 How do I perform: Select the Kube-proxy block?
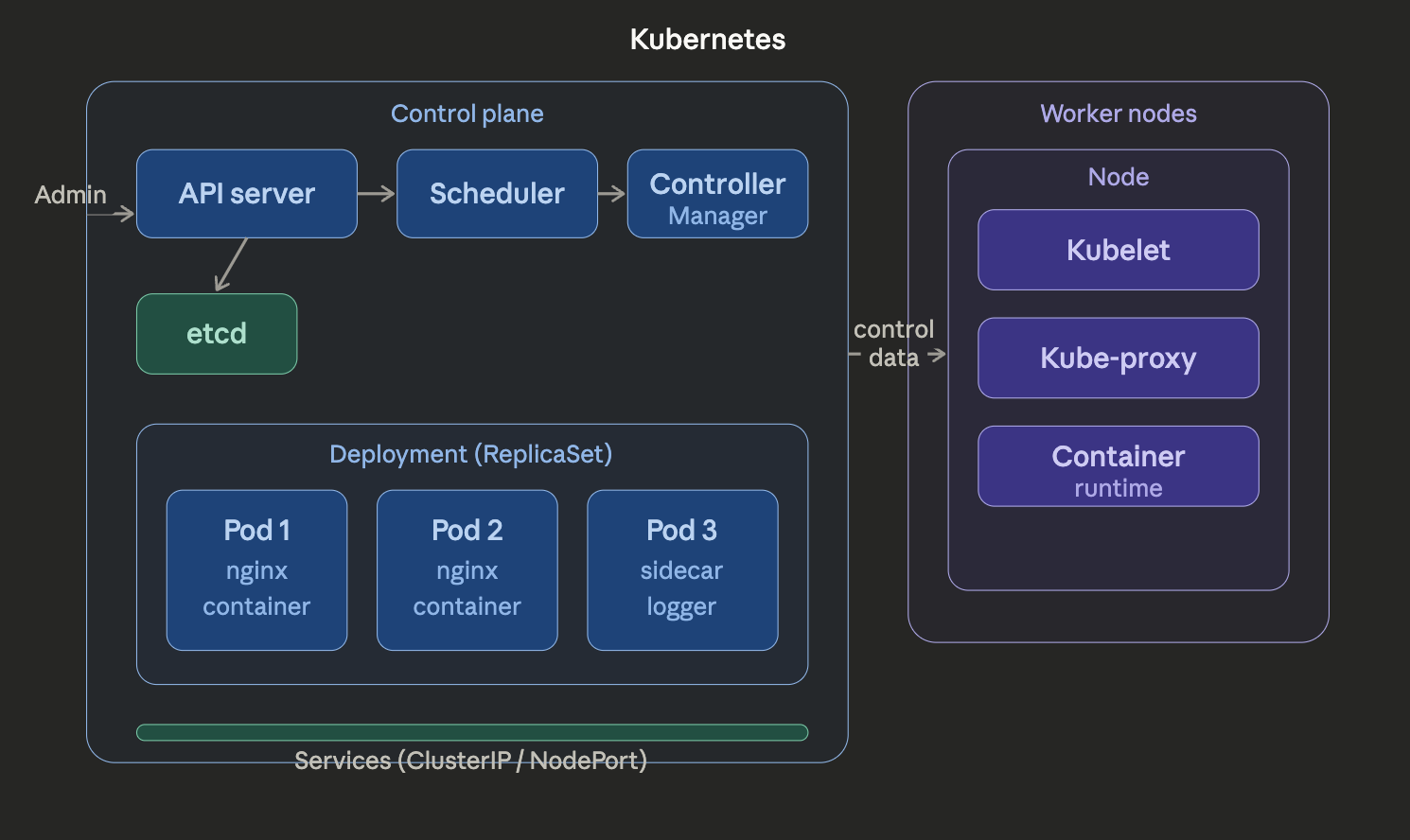1118,358
